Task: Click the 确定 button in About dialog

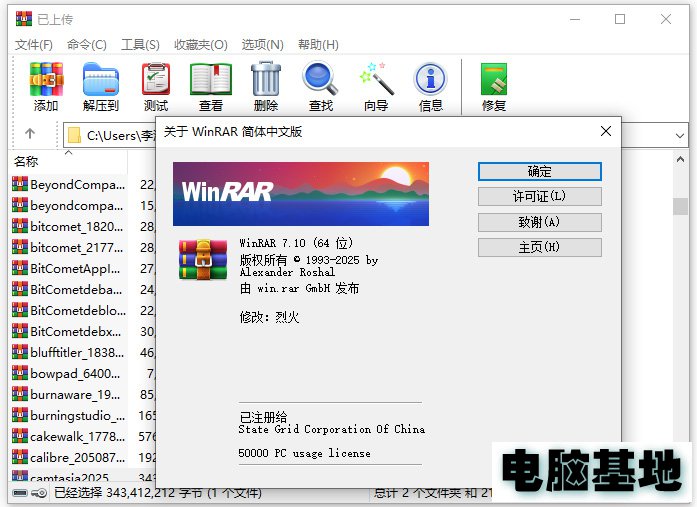Action: pyautogui.click(x=540, y=172)
